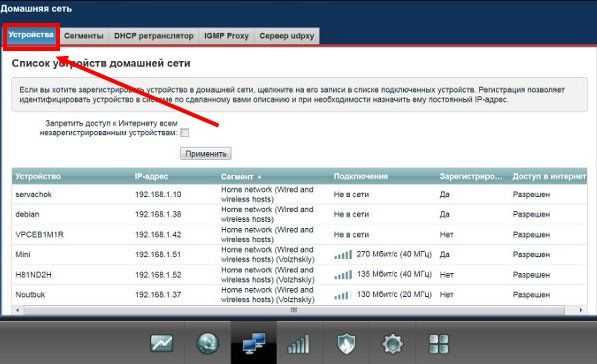This screenshot has height=364, width=597.
Task: Switch to the Устройства tab
Action: point(31,35)
